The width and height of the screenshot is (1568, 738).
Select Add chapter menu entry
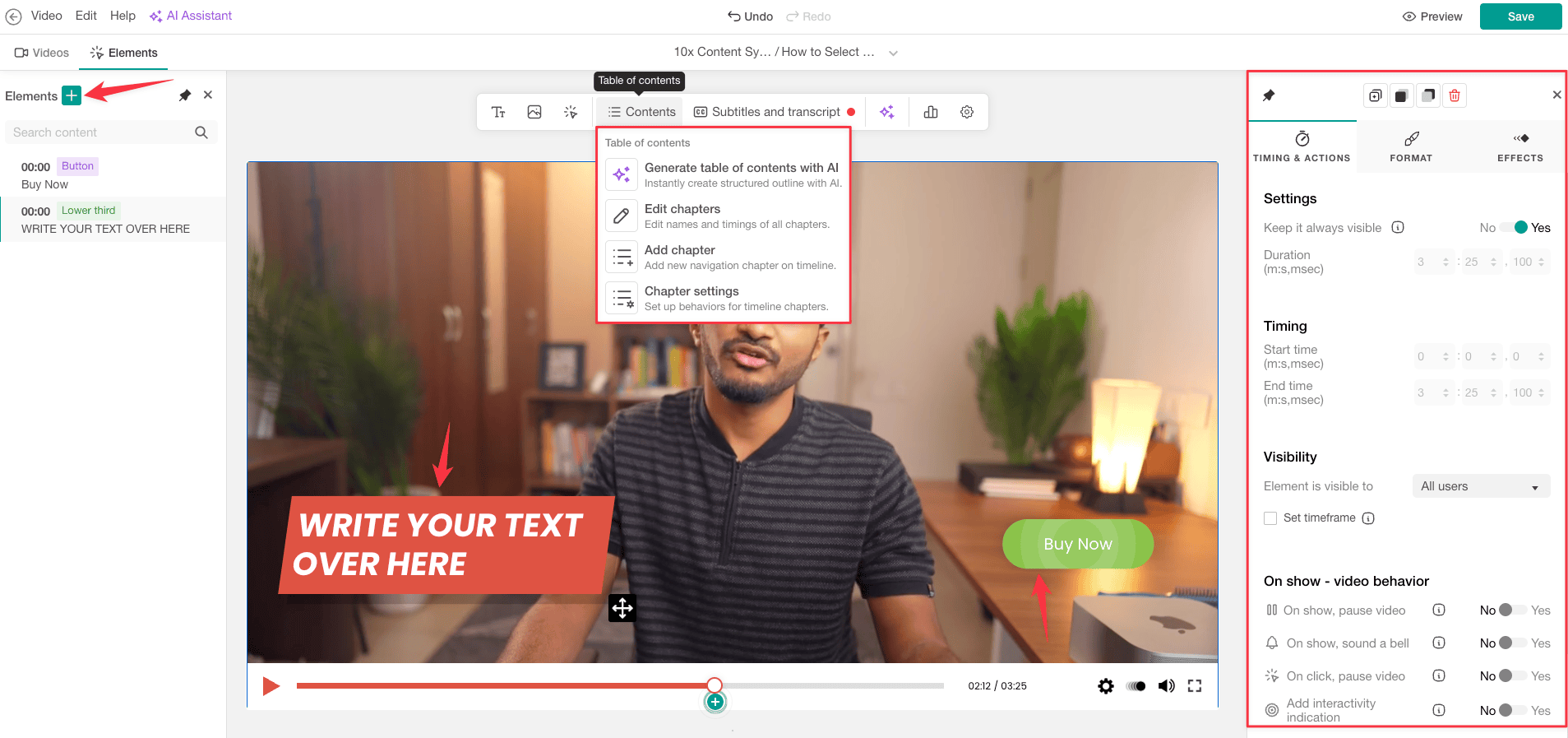pyautogui.click(x=724, y=257)
